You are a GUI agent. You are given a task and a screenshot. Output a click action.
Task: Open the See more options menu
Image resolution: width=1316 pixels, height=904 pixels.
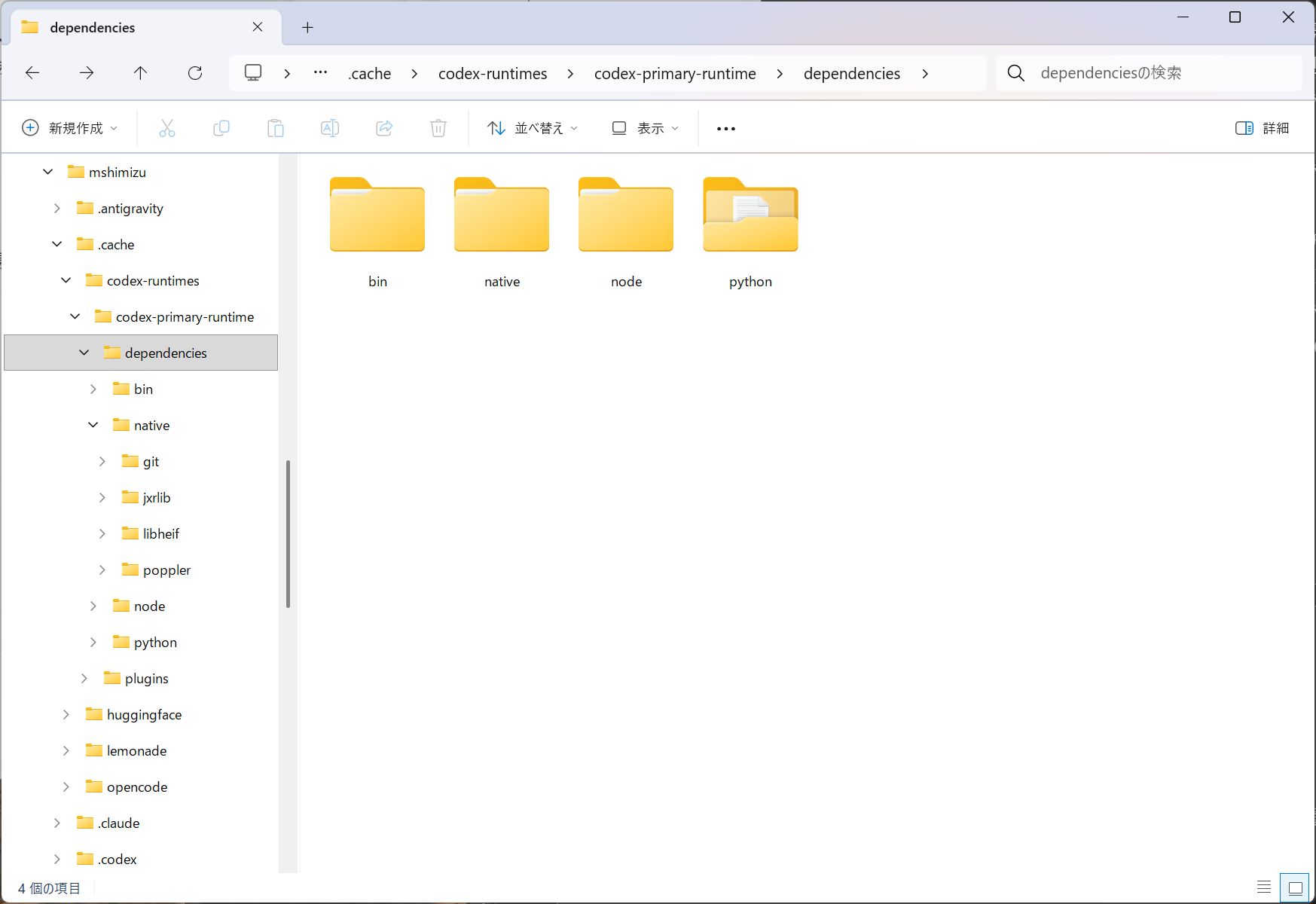pos(726,129)
